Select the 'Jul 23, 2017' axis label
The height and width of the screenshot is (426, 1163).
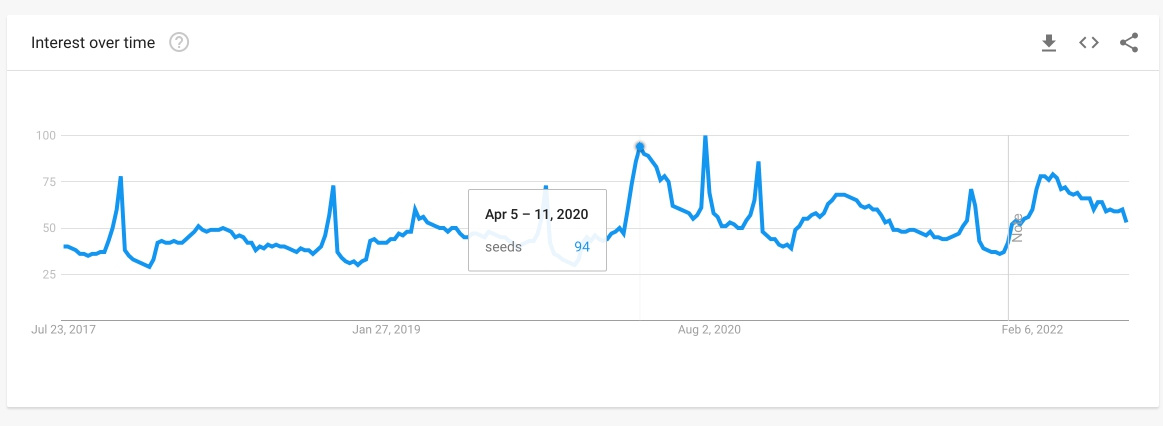pos(63,330)
